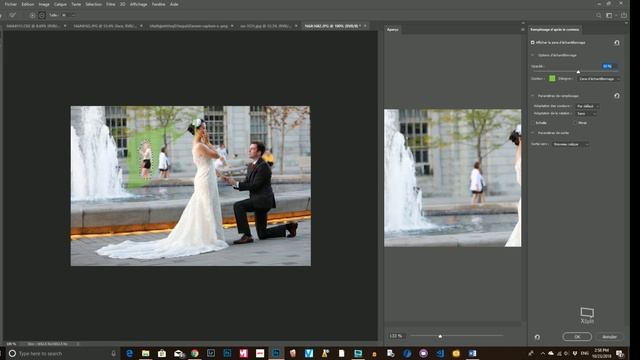Open Microsoft Edge from the taskbar
The height and width of the screenshot is (360, 640).
tap(130, 353)
